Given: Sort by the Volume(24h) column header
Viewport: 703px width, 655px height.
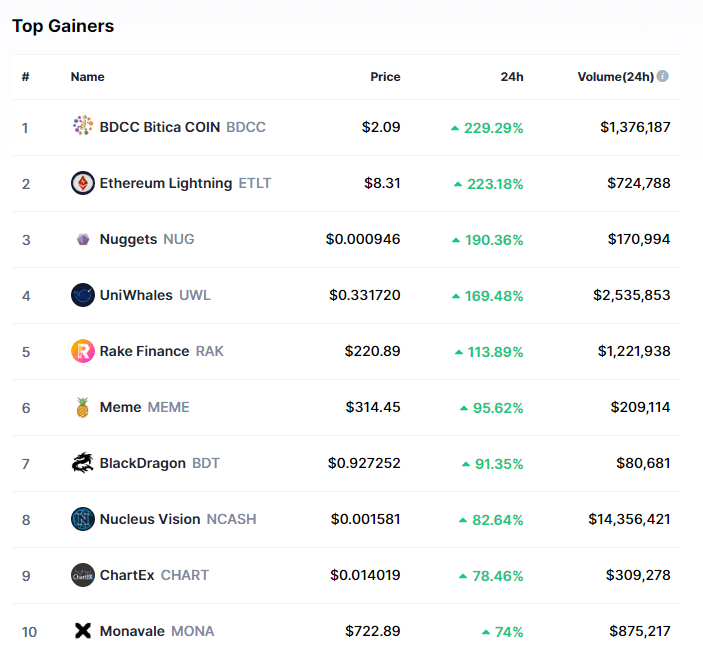Looking at the screenshot, I should click(616, 77).
